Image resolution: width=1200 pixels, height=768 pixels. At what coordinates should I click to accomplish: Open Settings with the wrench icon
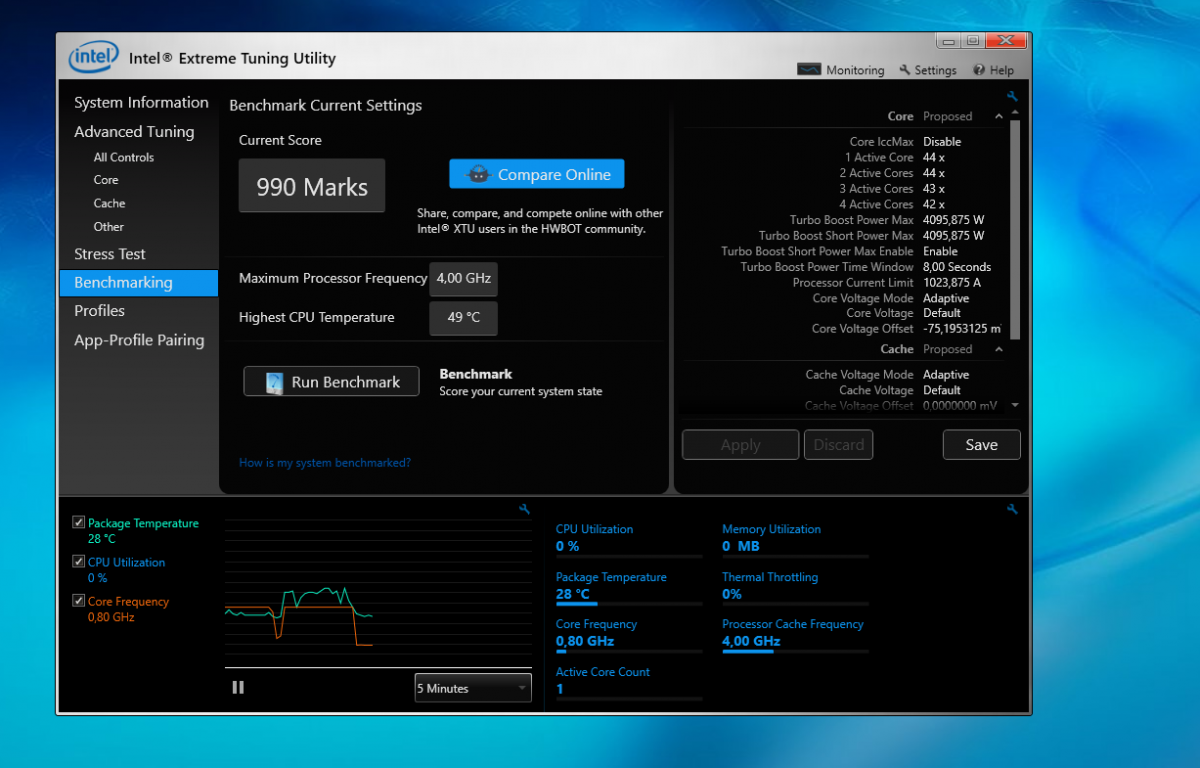click(905, 70)
